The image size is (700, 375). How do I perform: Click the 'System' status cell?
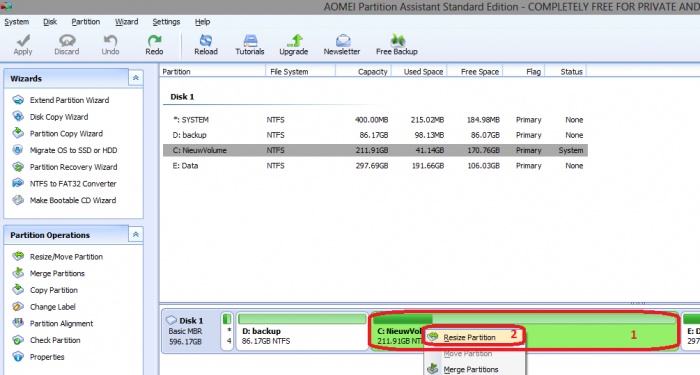point(571,150)
